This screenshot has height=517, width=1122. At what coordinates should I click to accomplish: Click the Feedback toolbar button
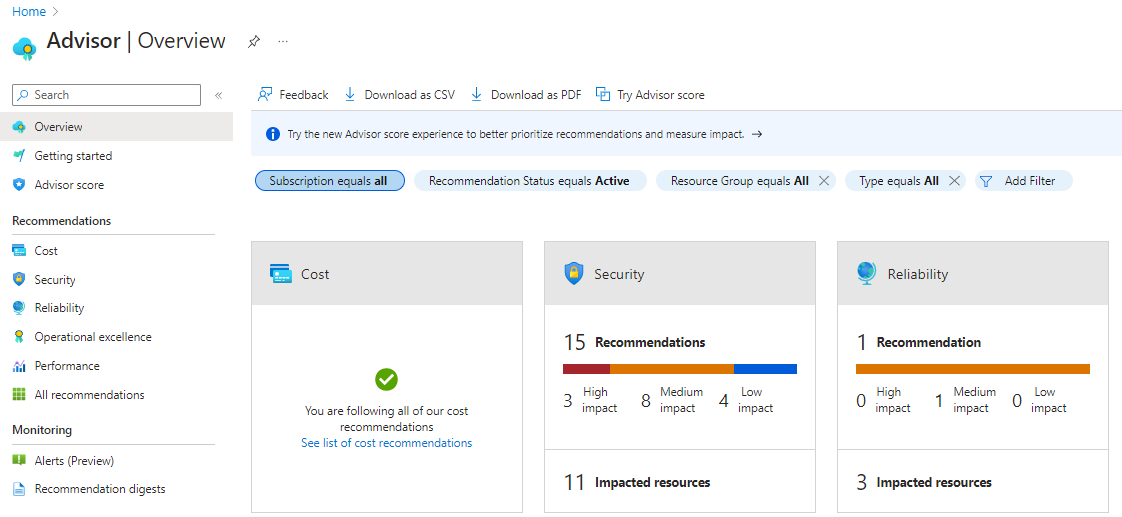click(293, 95)
